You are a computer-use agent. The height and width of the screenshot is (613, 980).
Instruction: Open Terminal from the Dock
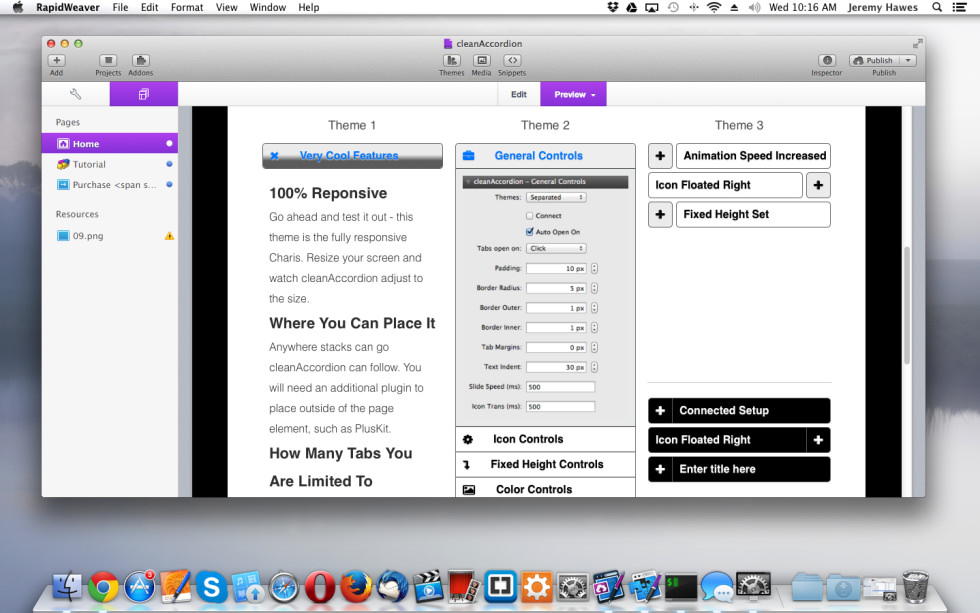click(x=681, y=587)
